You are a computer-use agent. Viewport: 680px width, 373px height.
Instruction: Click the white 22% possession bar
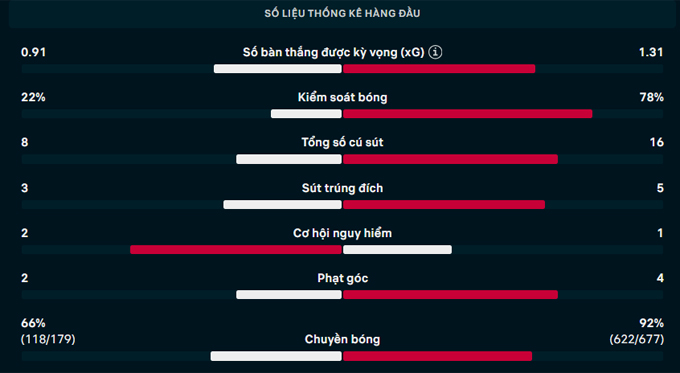(x=306, y=114)
